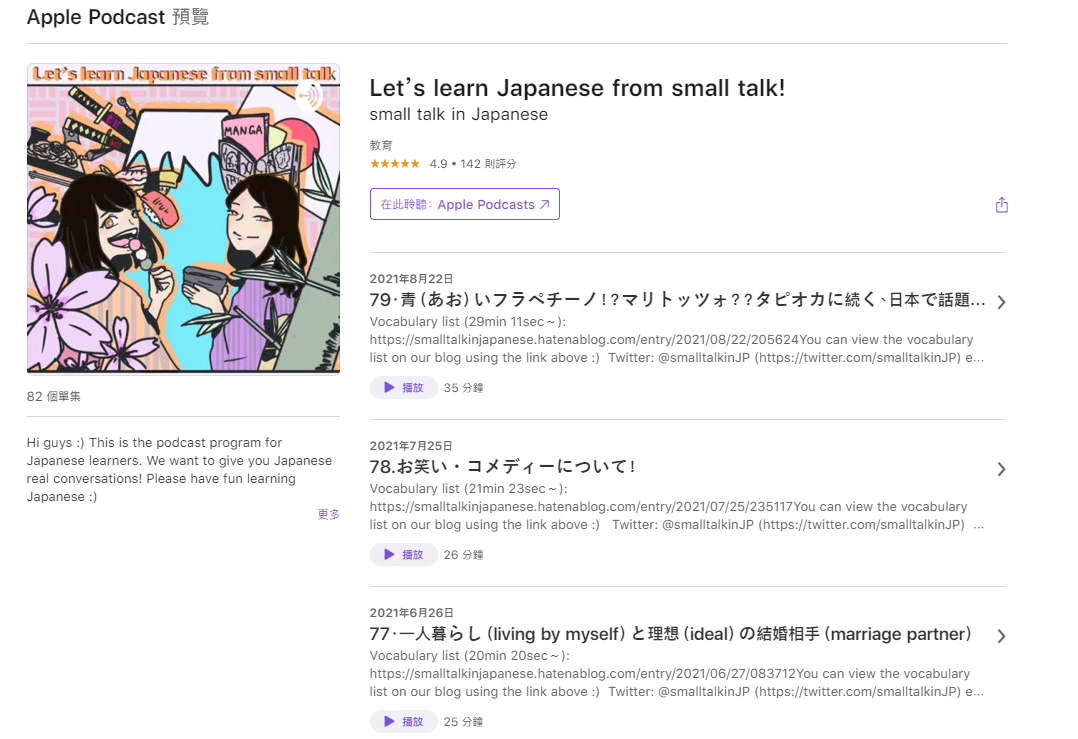Open episode 77 一人暮らし title
Viewport: 1078px width, 739px height.
pos(670,634)
